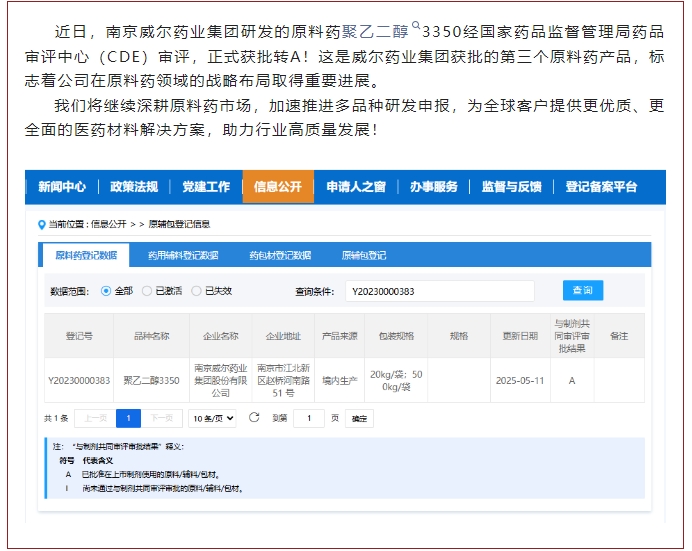Select the 已失效 radio button
The height and width of the screenshot is (551, 692).
pyautogui.click(x=196, y=291)
